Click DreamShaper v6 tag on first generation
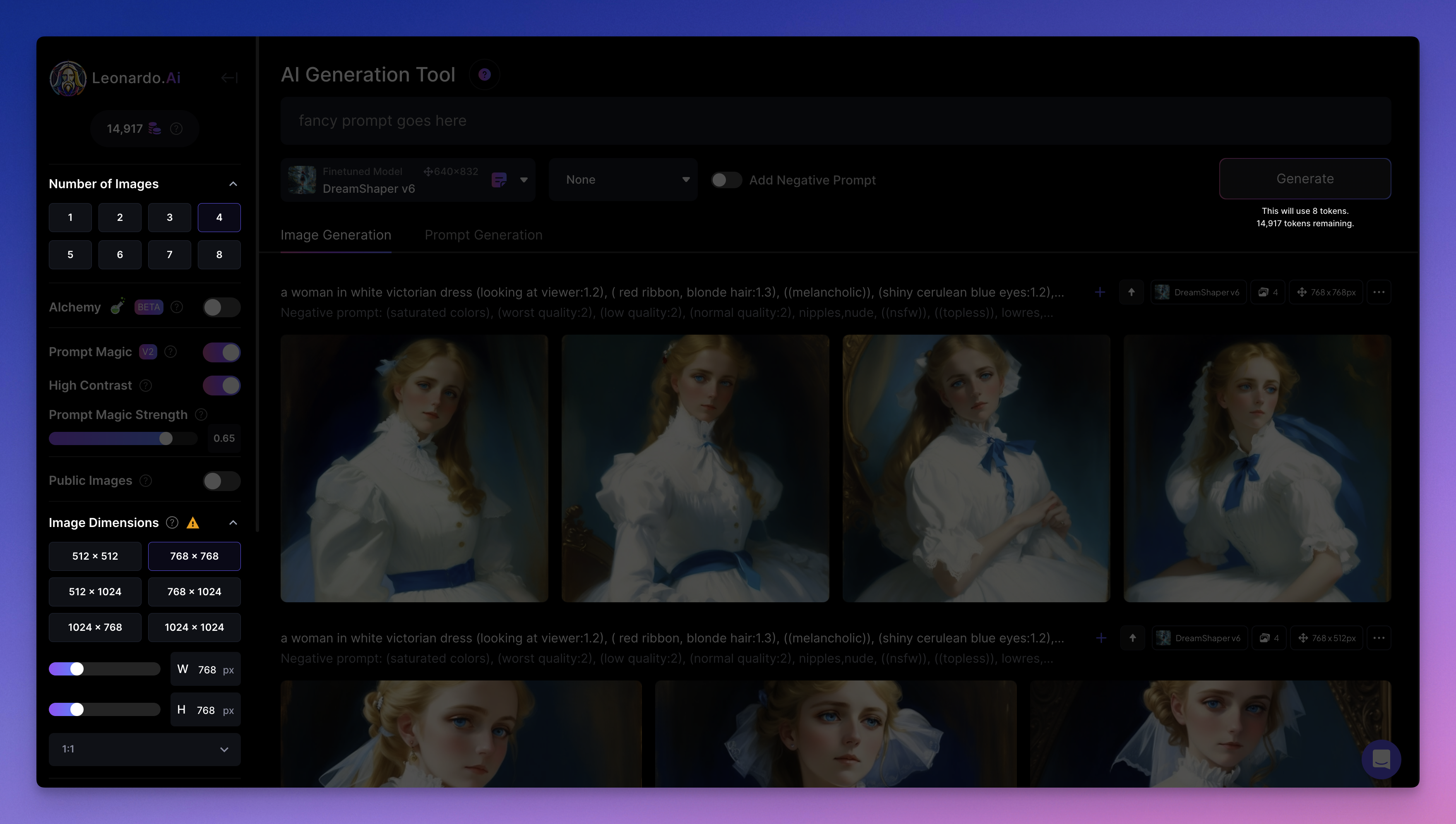Image resolution: width=1456 pixels, height=824 pixels. pyautogui.click(x=1198, y=292)
